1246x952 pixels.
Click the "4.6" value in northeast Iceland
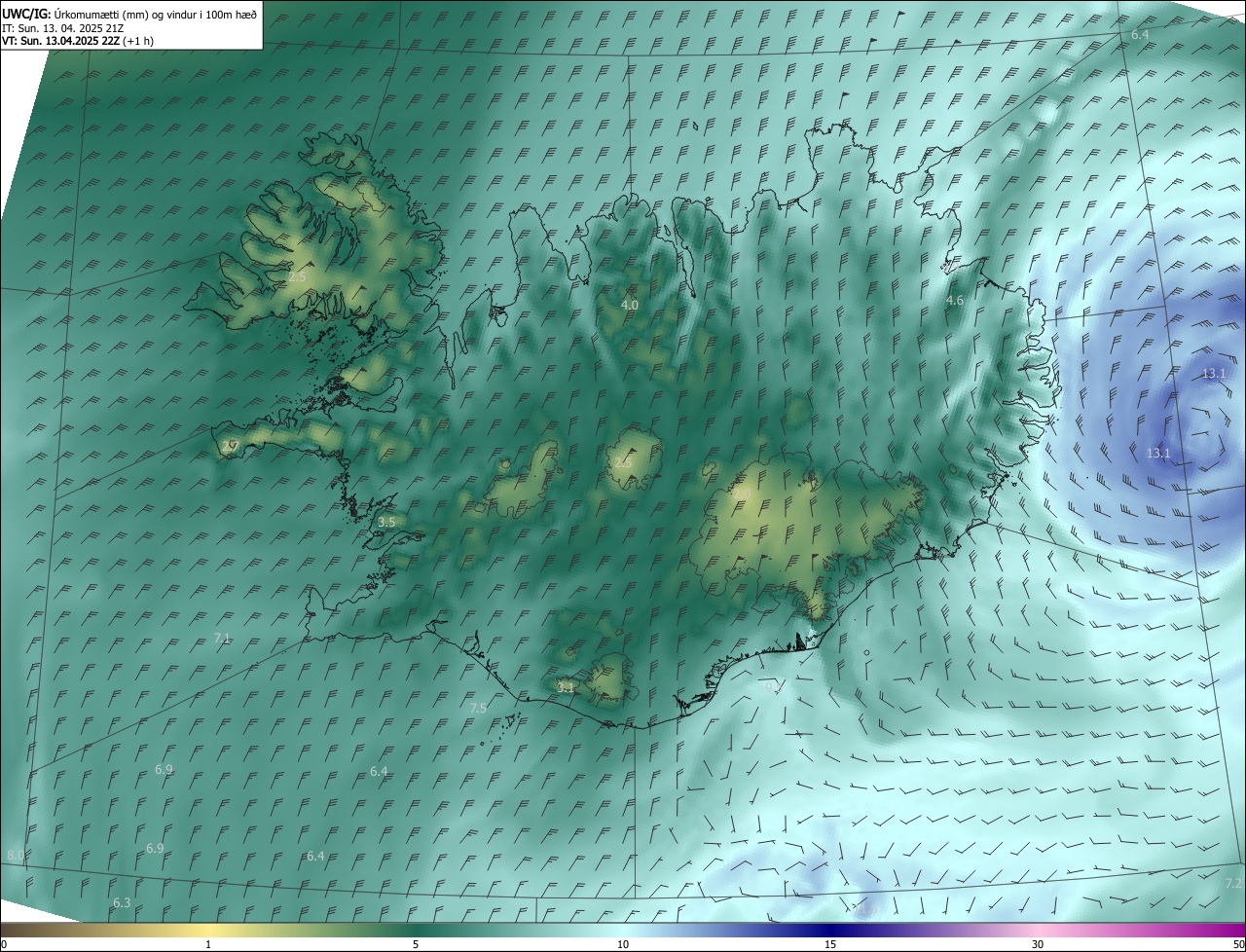tap(955, 301)
